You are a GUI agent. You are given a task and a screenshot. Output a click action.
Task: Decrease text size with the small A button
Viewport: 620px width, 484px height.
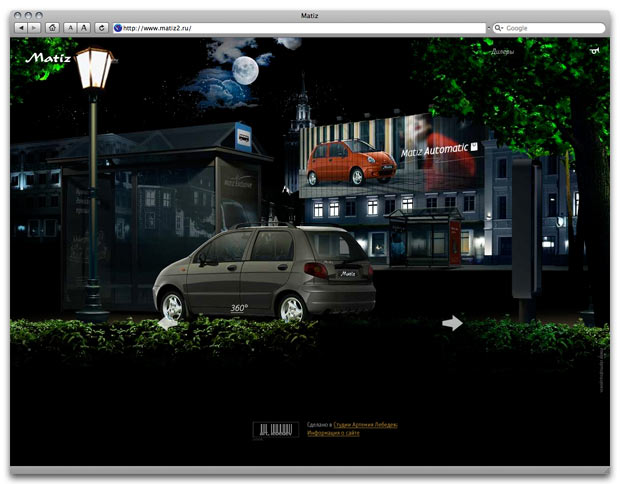coord(70,28)
